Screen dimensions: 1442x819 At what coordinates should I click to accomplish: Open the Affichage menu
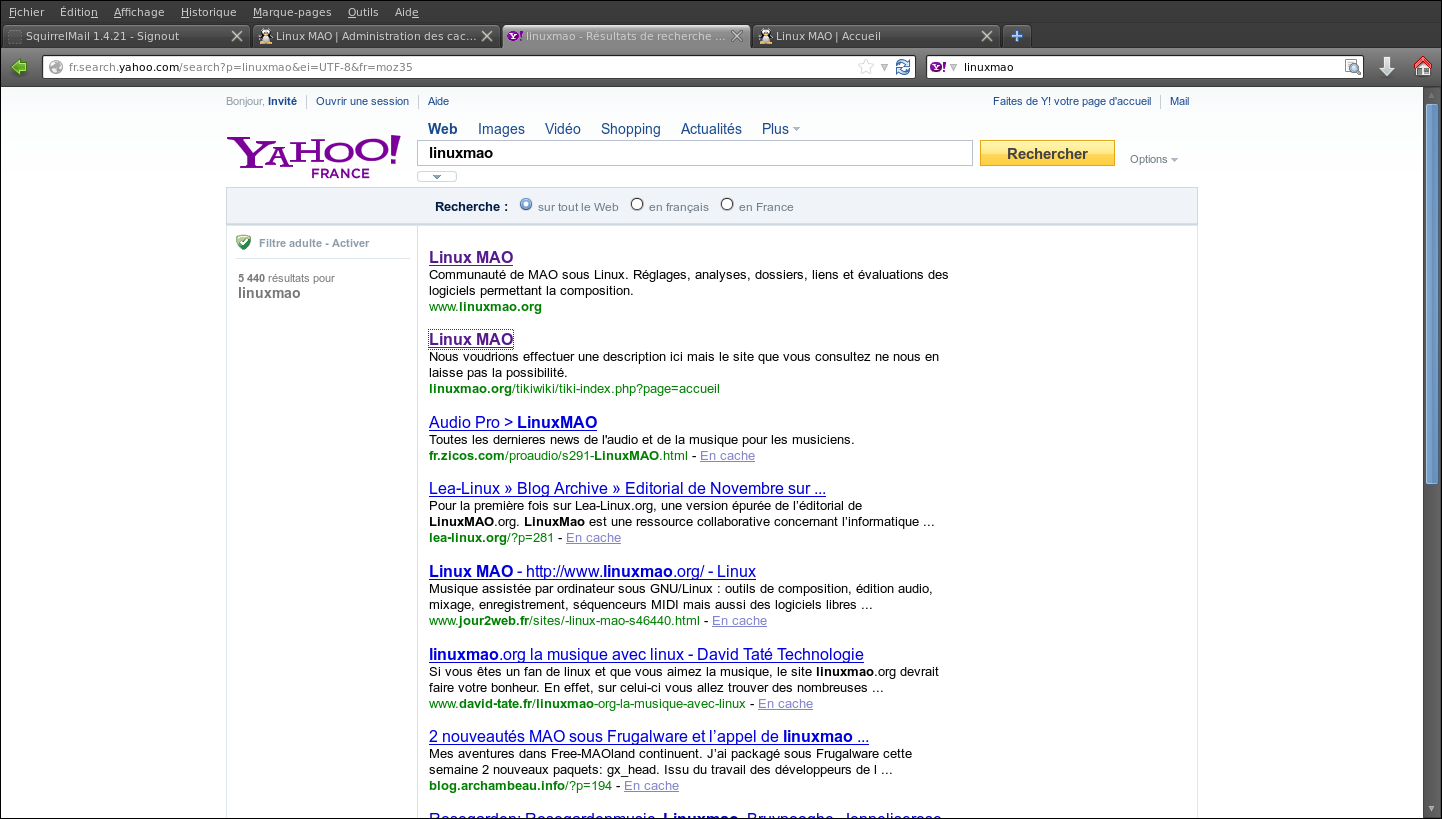pyautogui.click(x=139, y=12)
